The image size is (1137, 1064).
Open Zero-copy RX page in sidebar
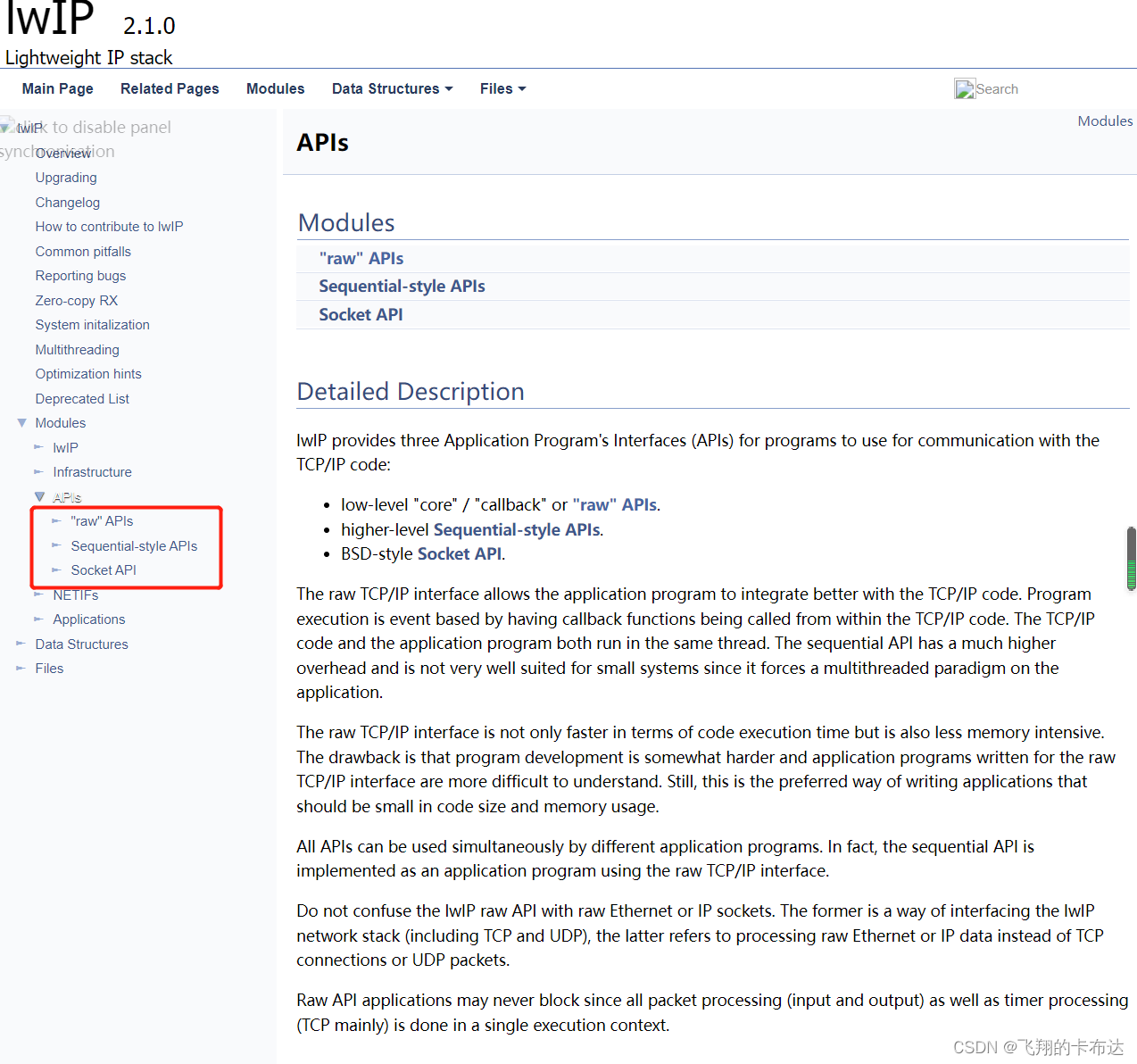(77, 301)
